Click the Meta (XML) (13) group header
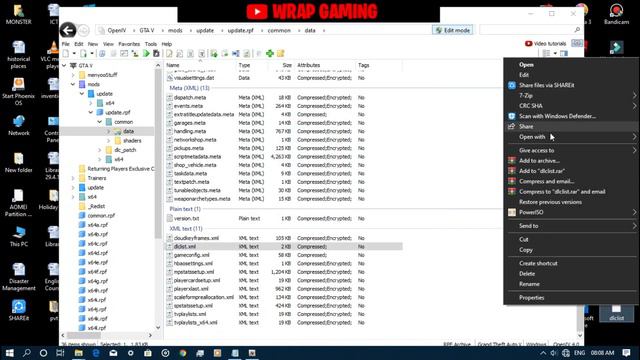Viewport: 640px width, 360px height. tap(189, 88)
